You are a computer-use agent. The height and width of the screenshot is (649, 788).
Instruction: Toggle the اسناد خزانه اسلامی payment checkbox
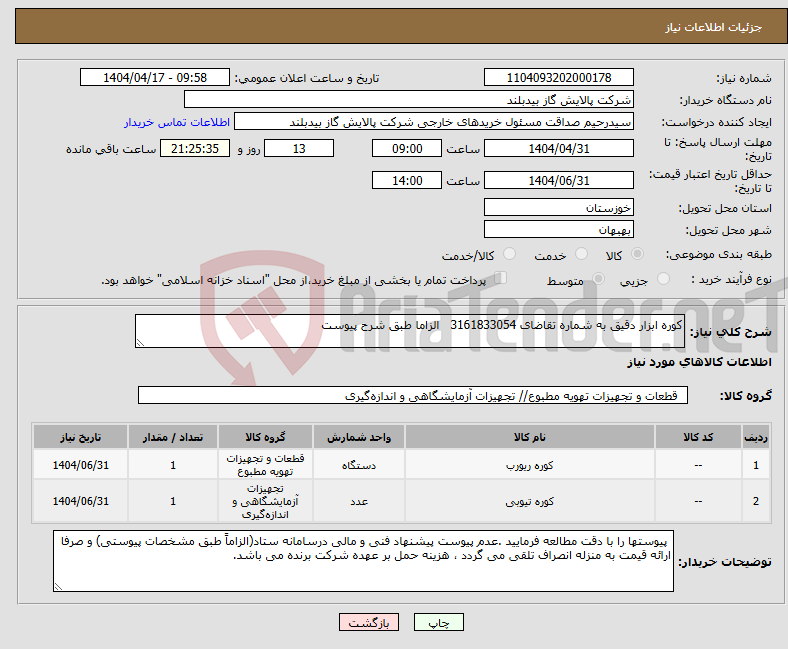pyautogui.click(x=501, y=278)
